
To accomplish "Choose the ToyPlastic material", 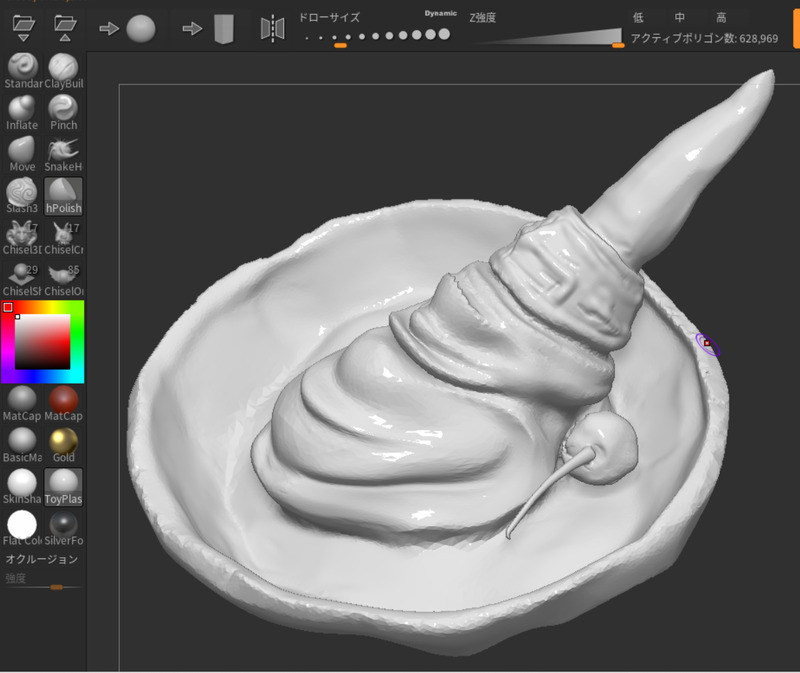I will point(63,487).
